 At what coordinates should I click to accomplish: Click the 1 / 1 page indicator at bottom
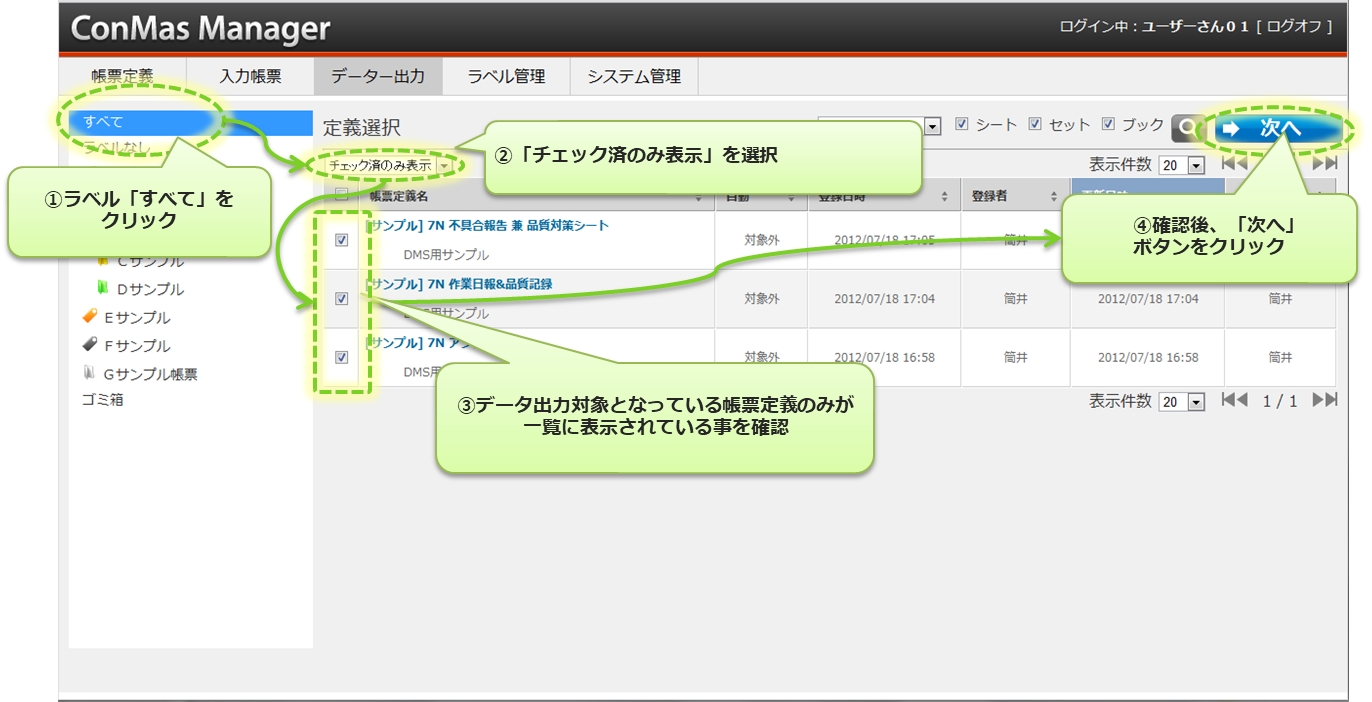pos(1280,401)
